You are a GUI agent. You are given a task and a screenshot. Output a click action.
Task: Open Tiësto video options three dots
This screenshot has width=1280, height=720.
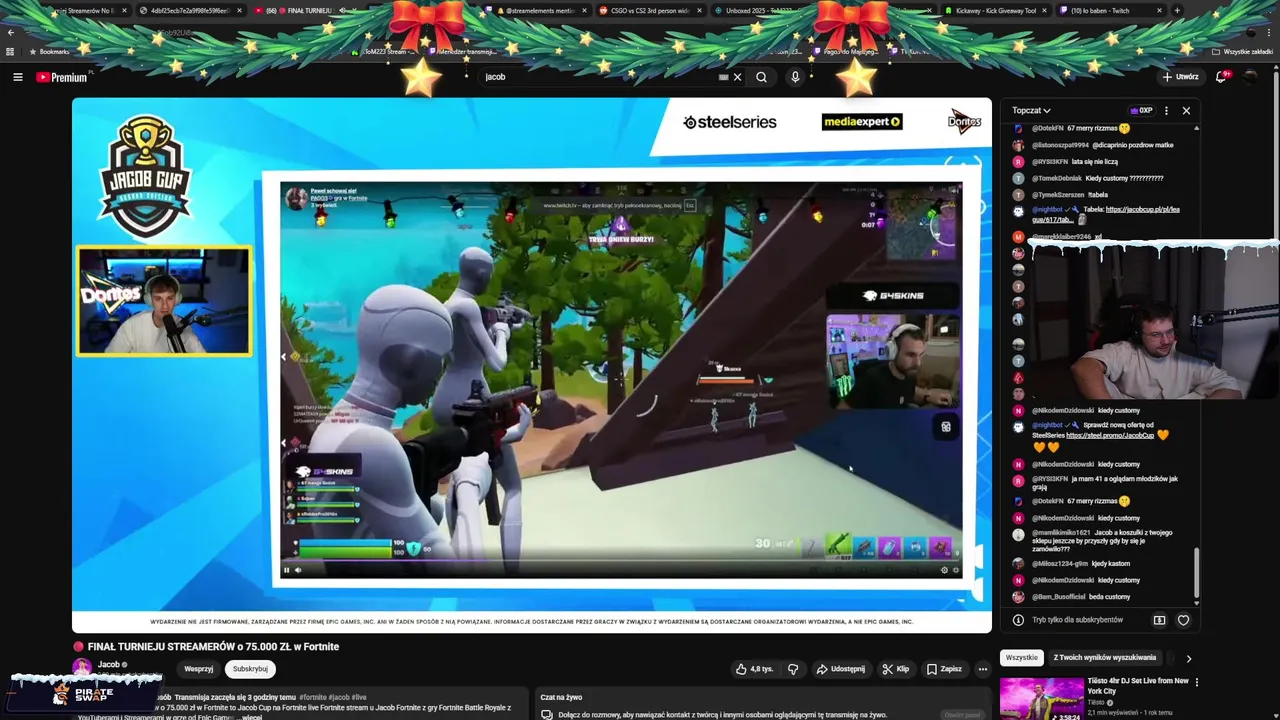(1196, 682)
